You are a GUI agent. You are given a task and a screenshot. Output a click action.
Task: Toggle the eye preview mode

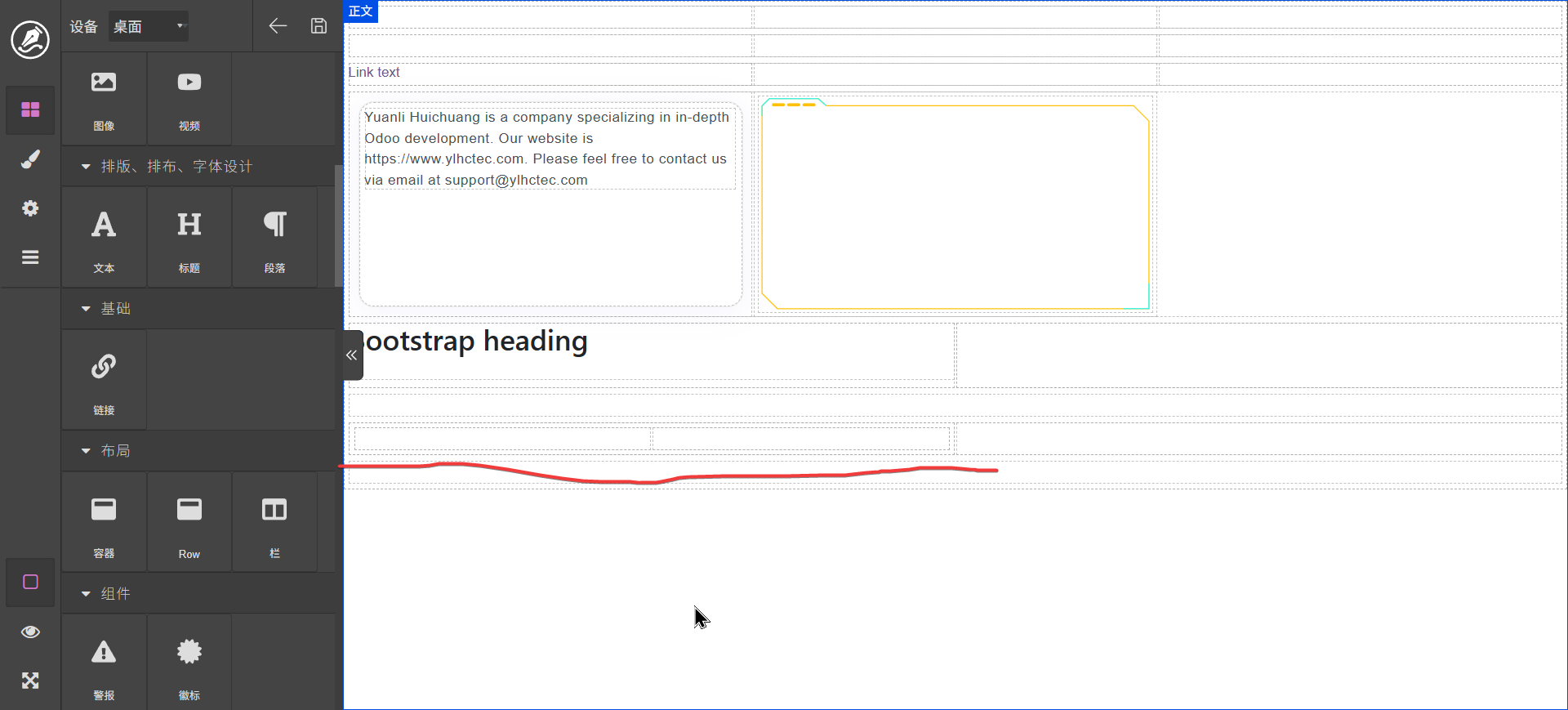[30, 632]
